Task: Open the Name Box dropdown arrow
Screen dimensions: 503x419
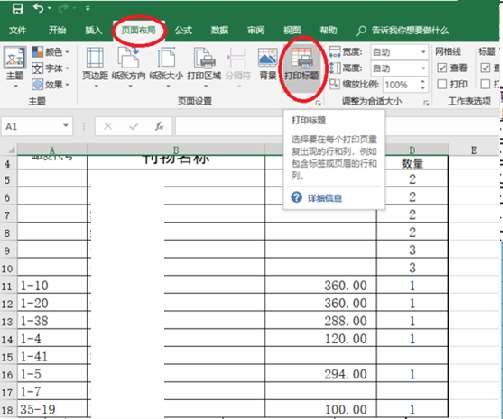Action: tap(66, 126)
